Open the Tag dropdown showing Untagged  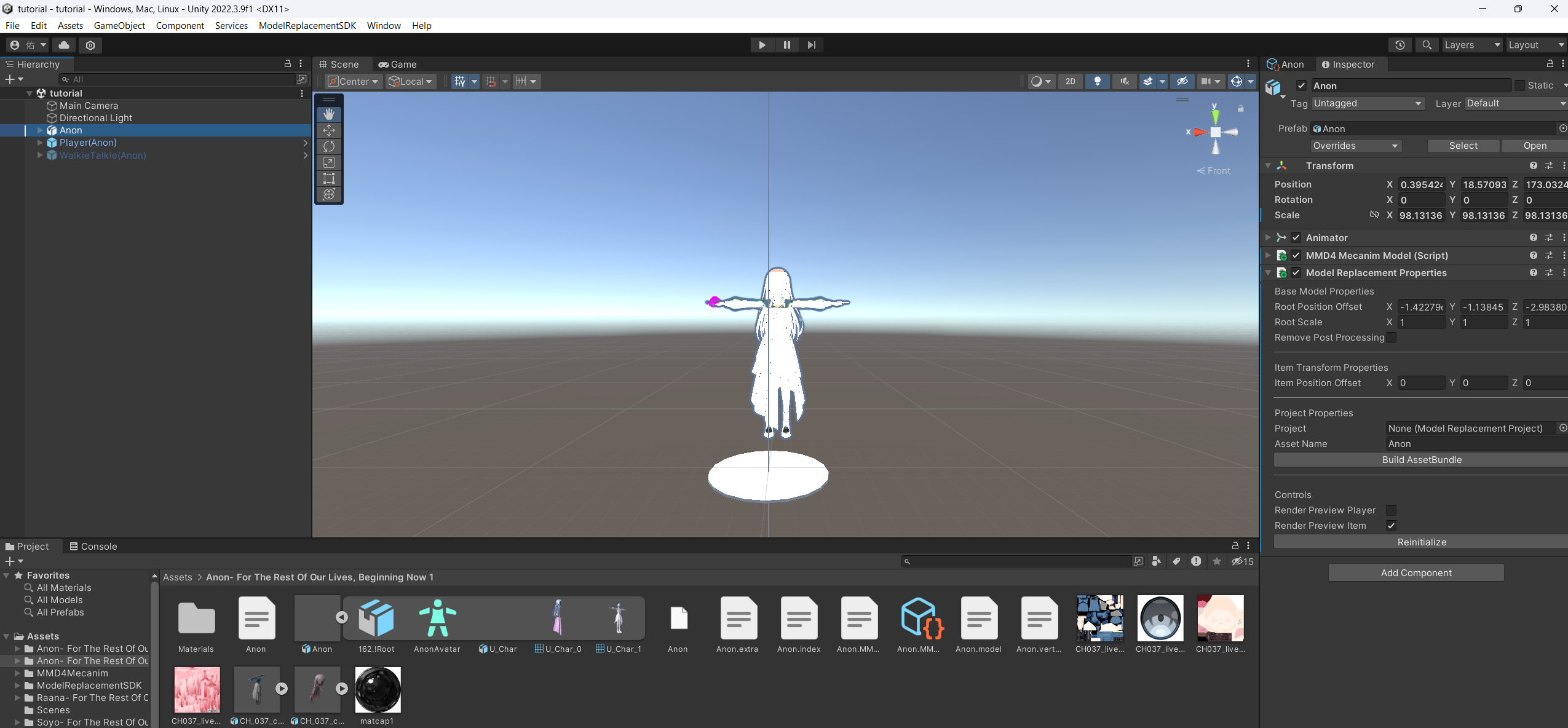pos(1368,103)
